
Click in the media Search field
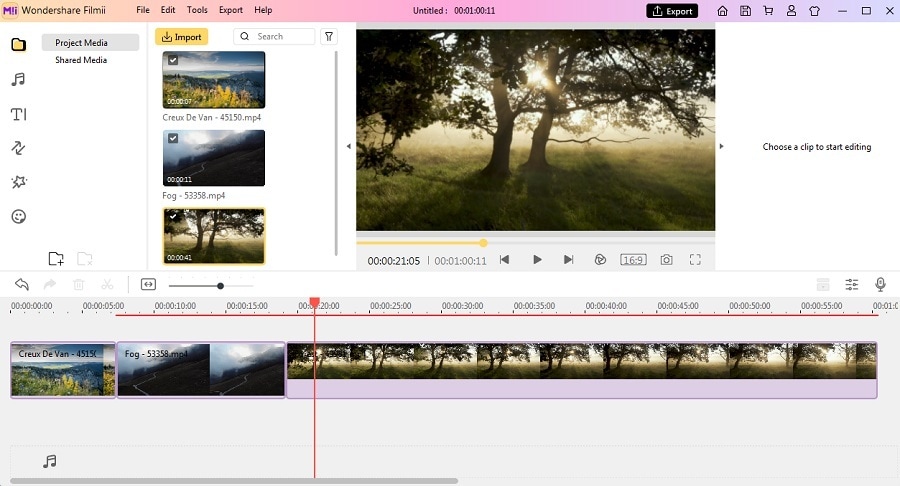point(274,37)
